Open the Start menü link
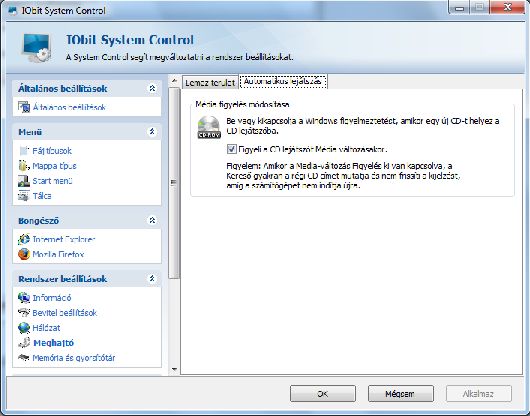Image resolution: width=530 pixels, height=416 pixels. point(52,181)
